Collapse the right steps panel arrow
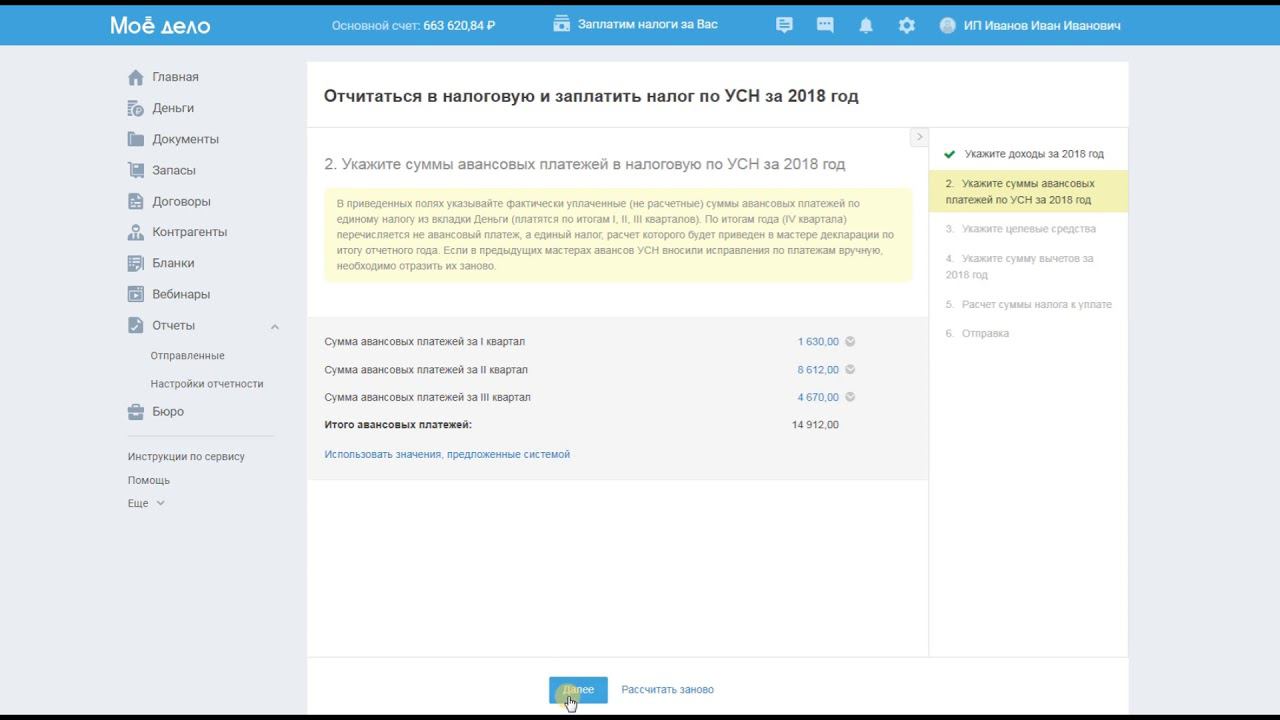The image size is (1280, 720). tap(919, 137)
